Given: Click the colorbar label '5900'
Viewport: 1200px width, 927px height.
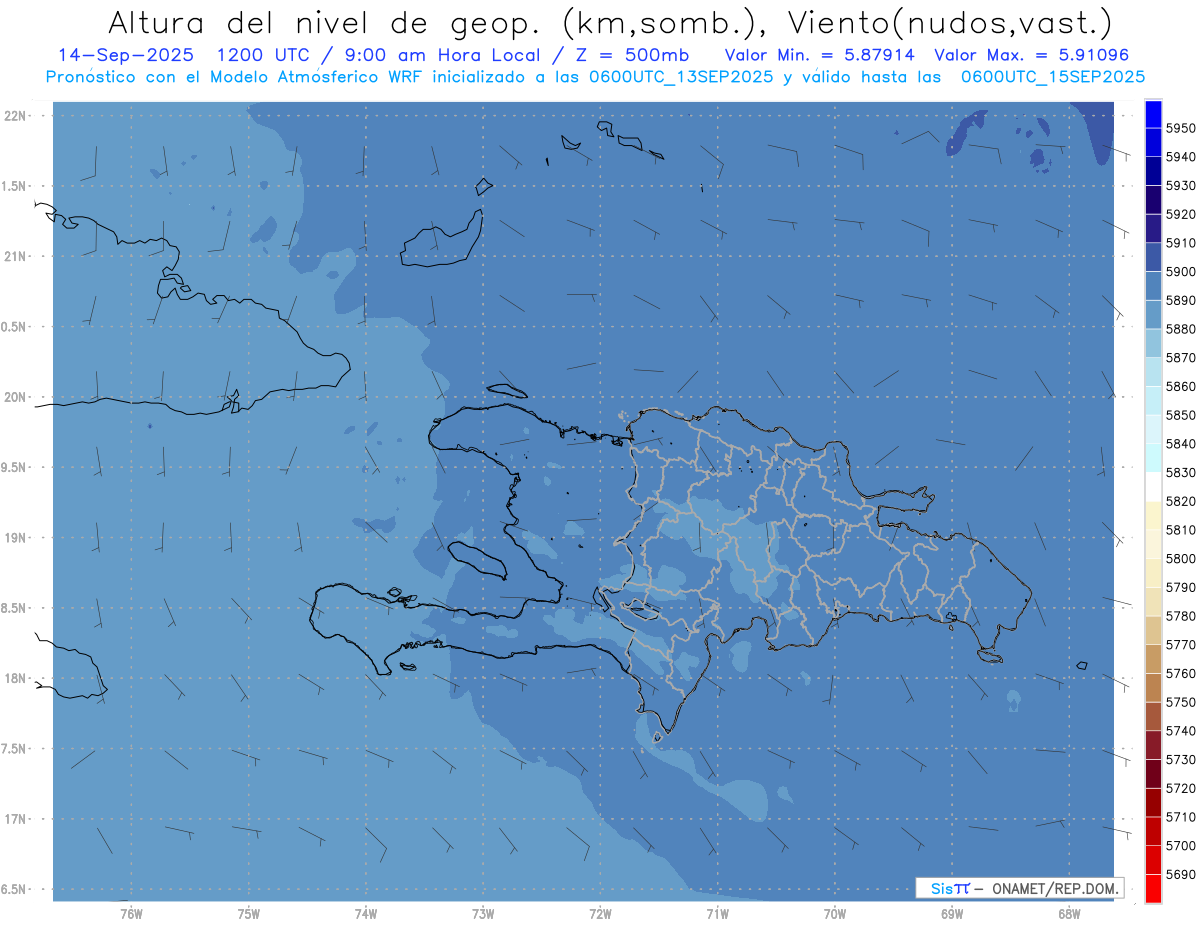Looking at the screenshot, I should (1181, 271).
